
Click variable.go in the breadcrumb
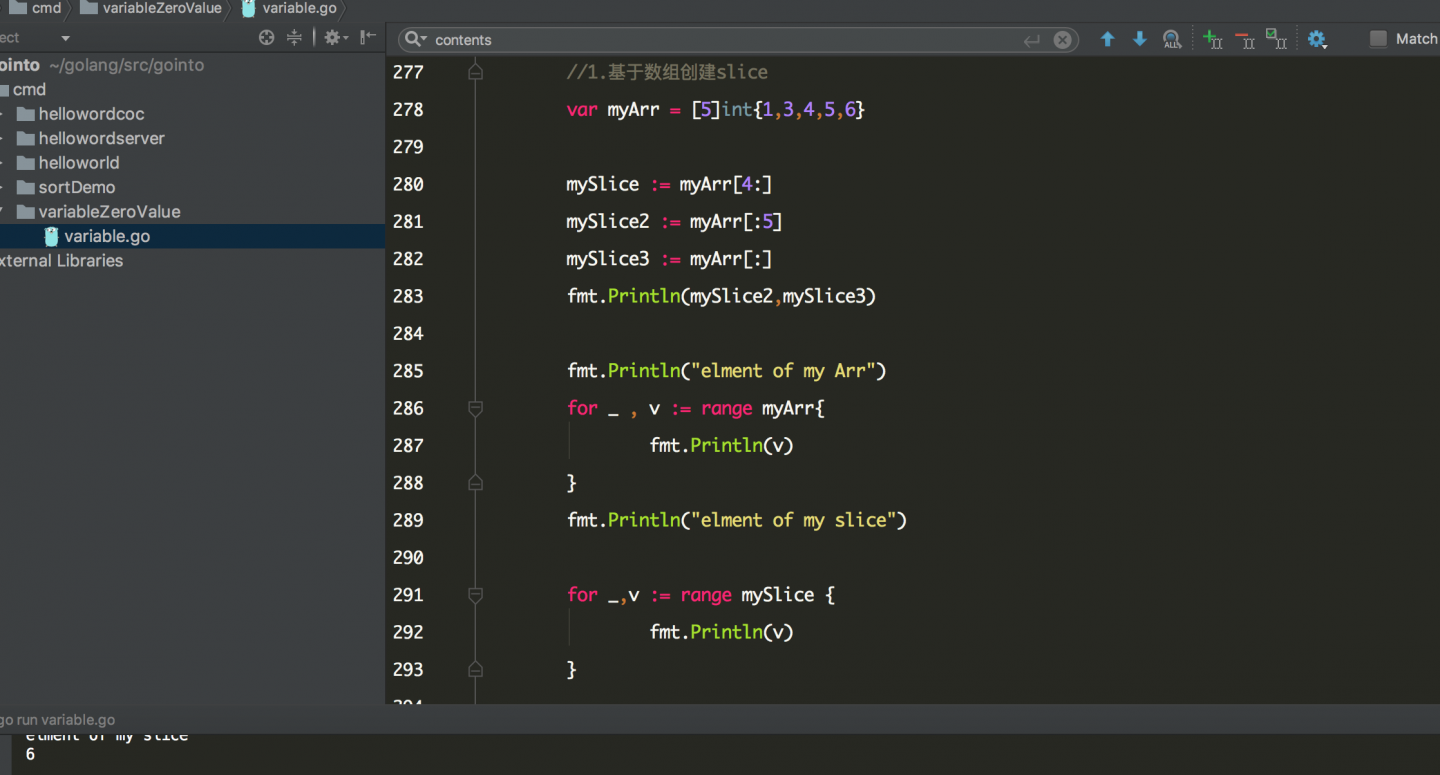pos(289,8)
